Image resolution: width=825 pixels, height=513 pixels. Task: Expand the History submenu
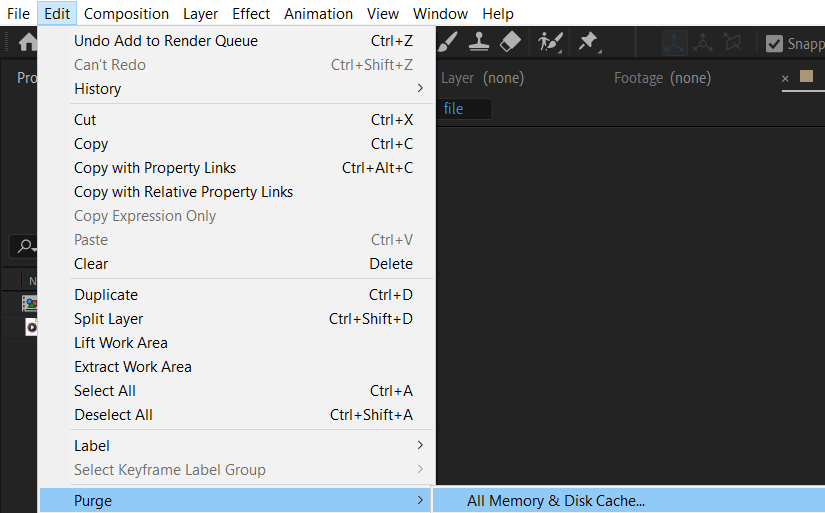(x=248, y=88)
